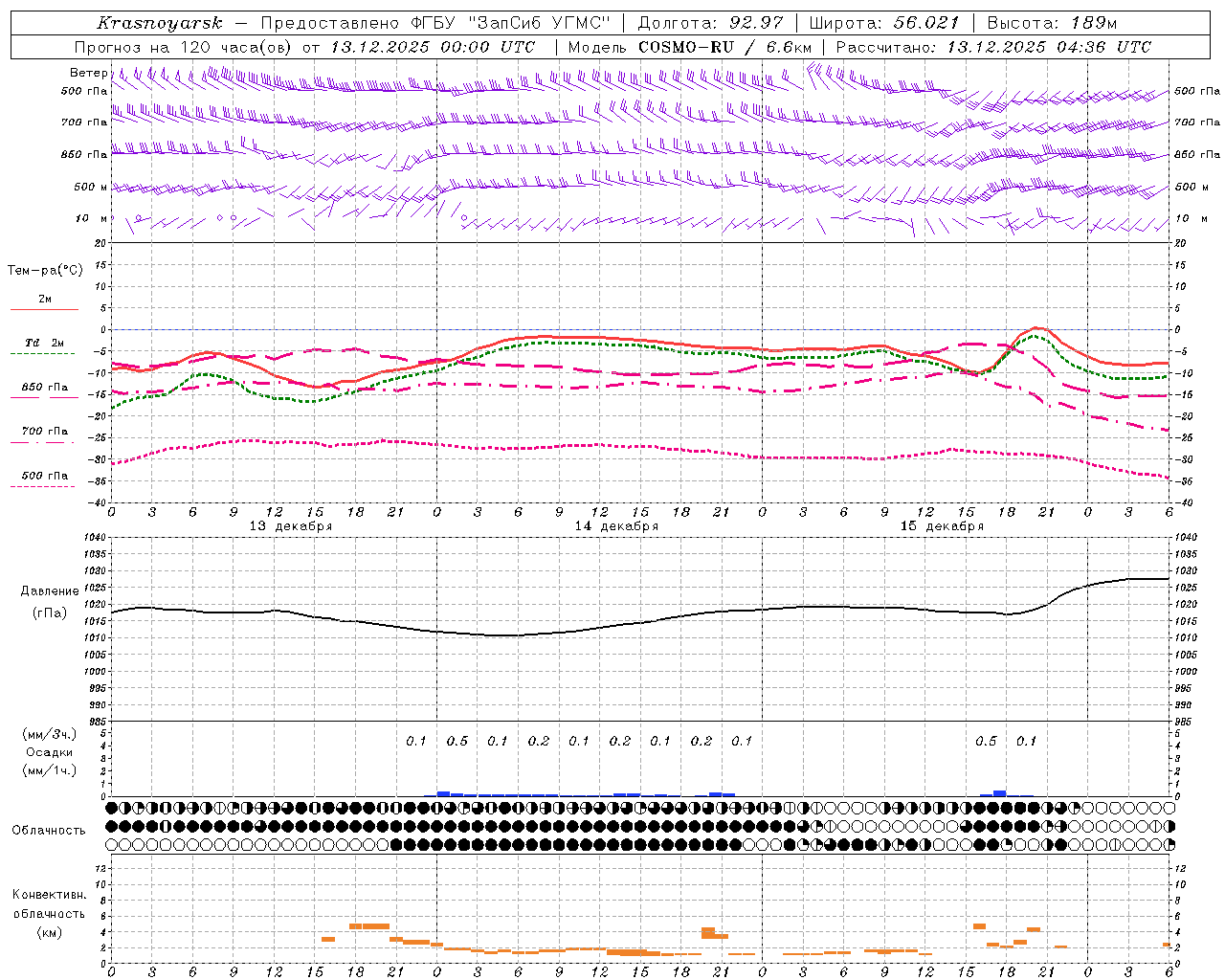The image size is (1225, 980).
Task: Click the 13 декабря date label
Action: click(x=291, y=526)
